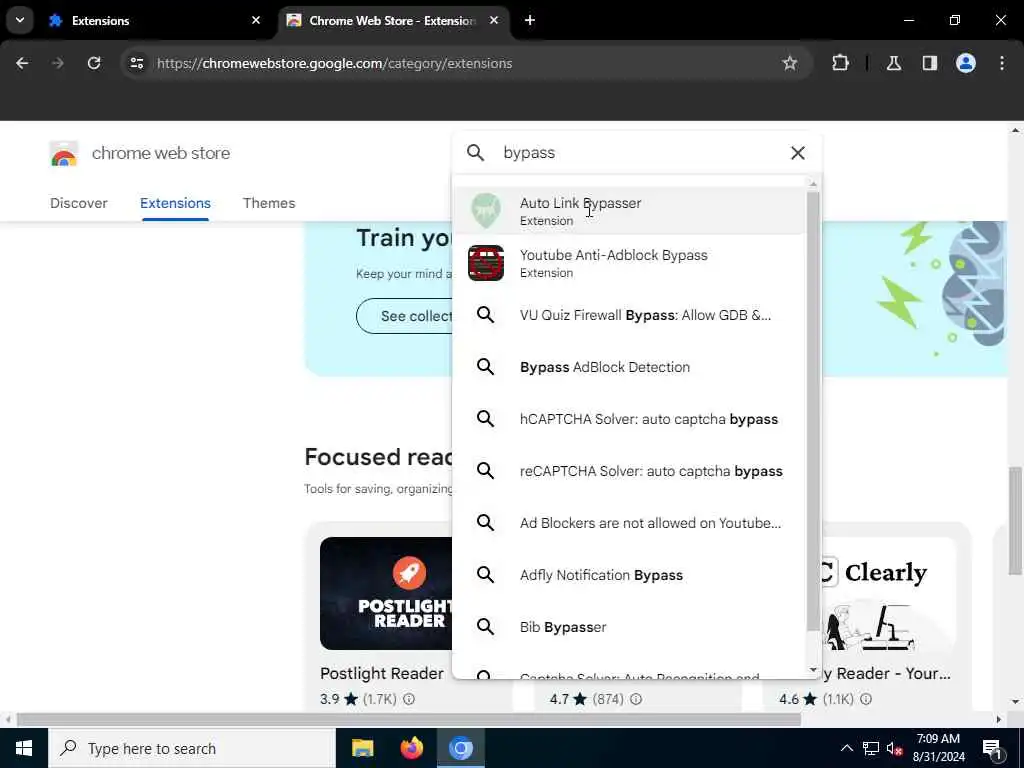Screen dimensions: 1024x768
Task: Click the Auto Link Bypasser extension icon
Action: pos(486,211)
